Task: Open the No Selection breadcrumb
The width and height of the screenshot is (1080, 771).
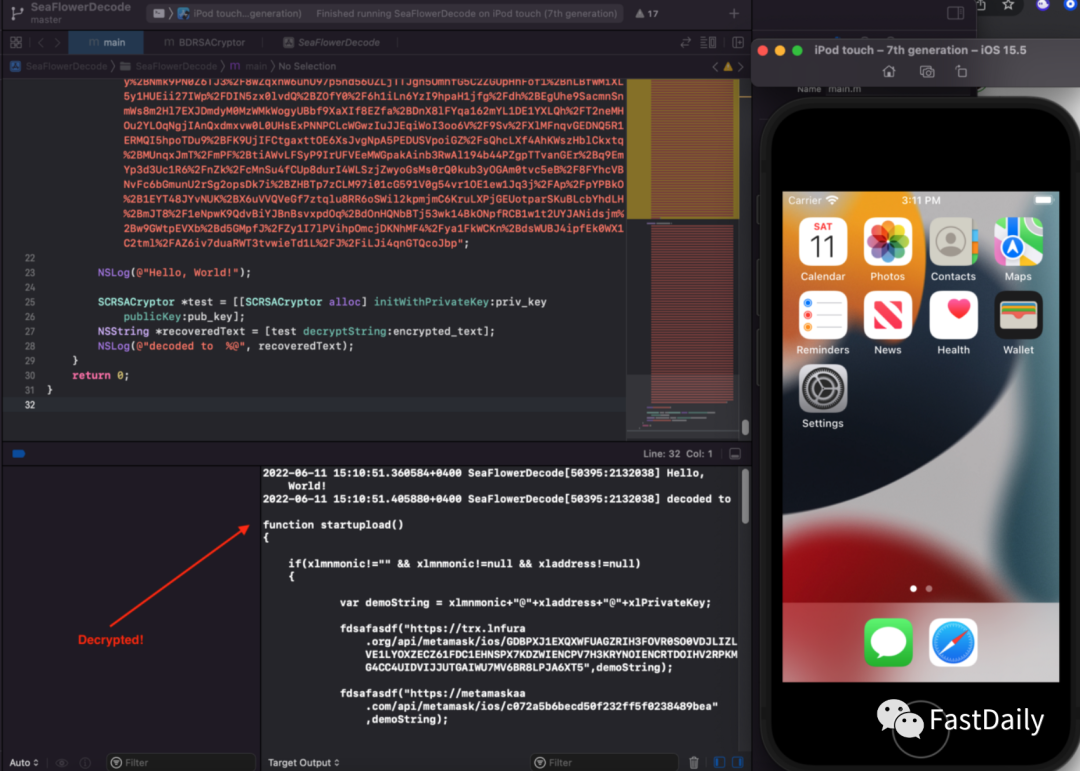Action: point(307,66)
